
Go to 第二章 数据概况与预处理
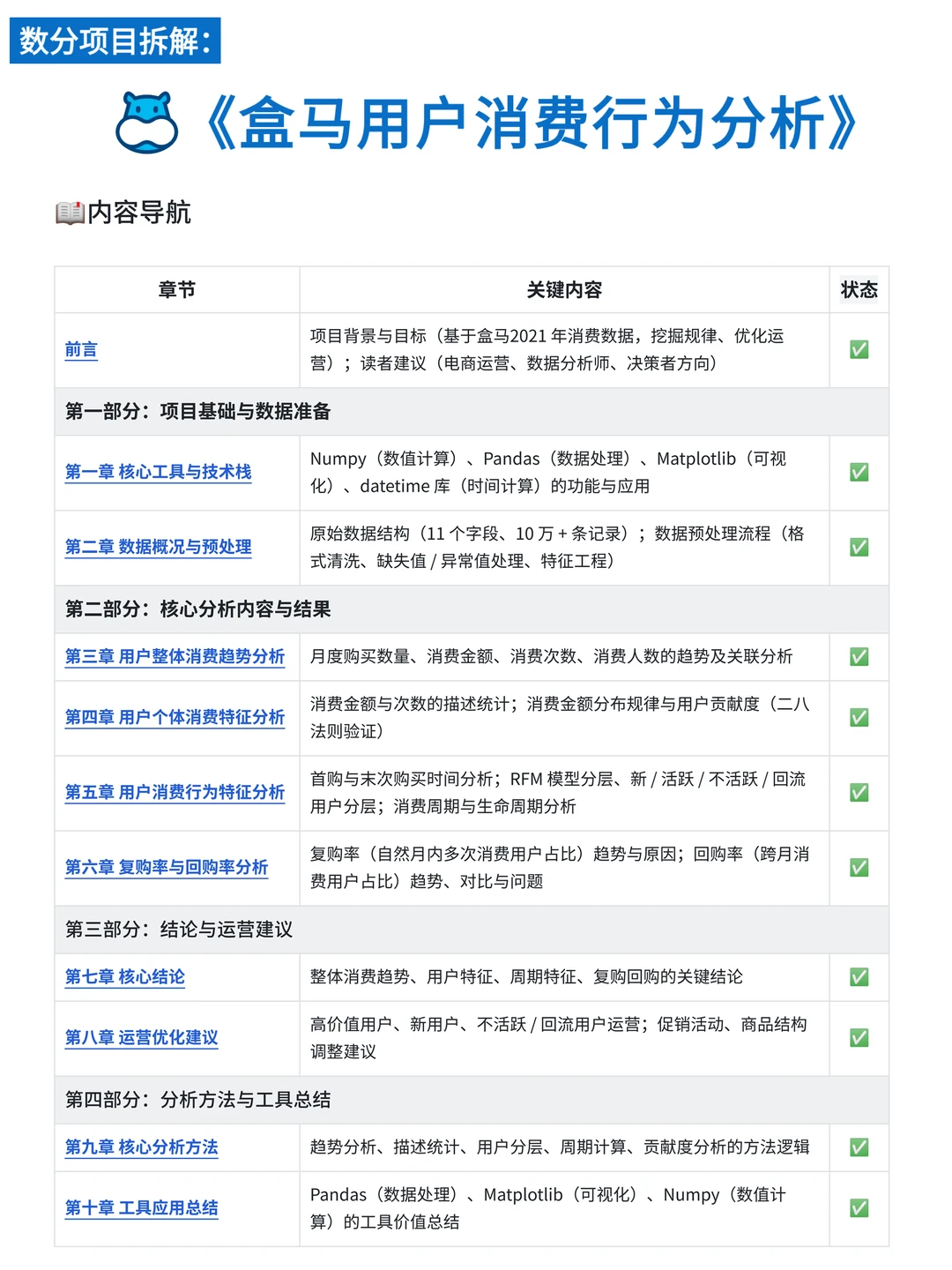[x=159, y=548]
